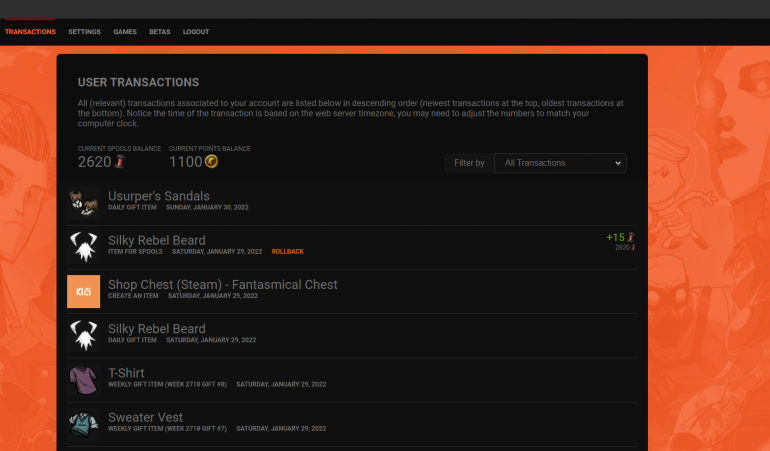Image resolution: width=770 pixels, height=451 pixels.
Task: Switch to the Games tab
Action: point(125,31)
